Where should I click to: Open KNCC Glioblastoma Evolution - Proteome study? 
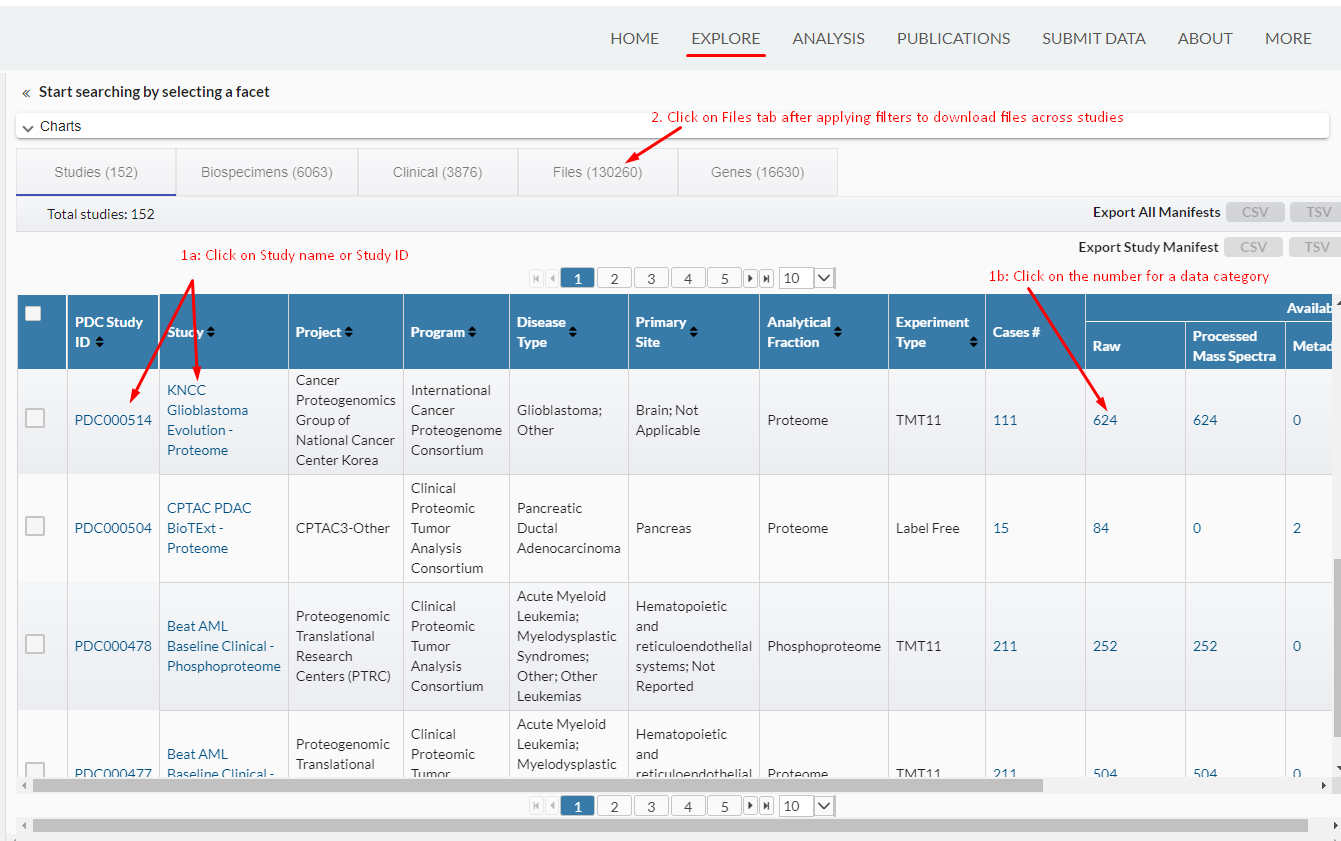coord(207,420)
